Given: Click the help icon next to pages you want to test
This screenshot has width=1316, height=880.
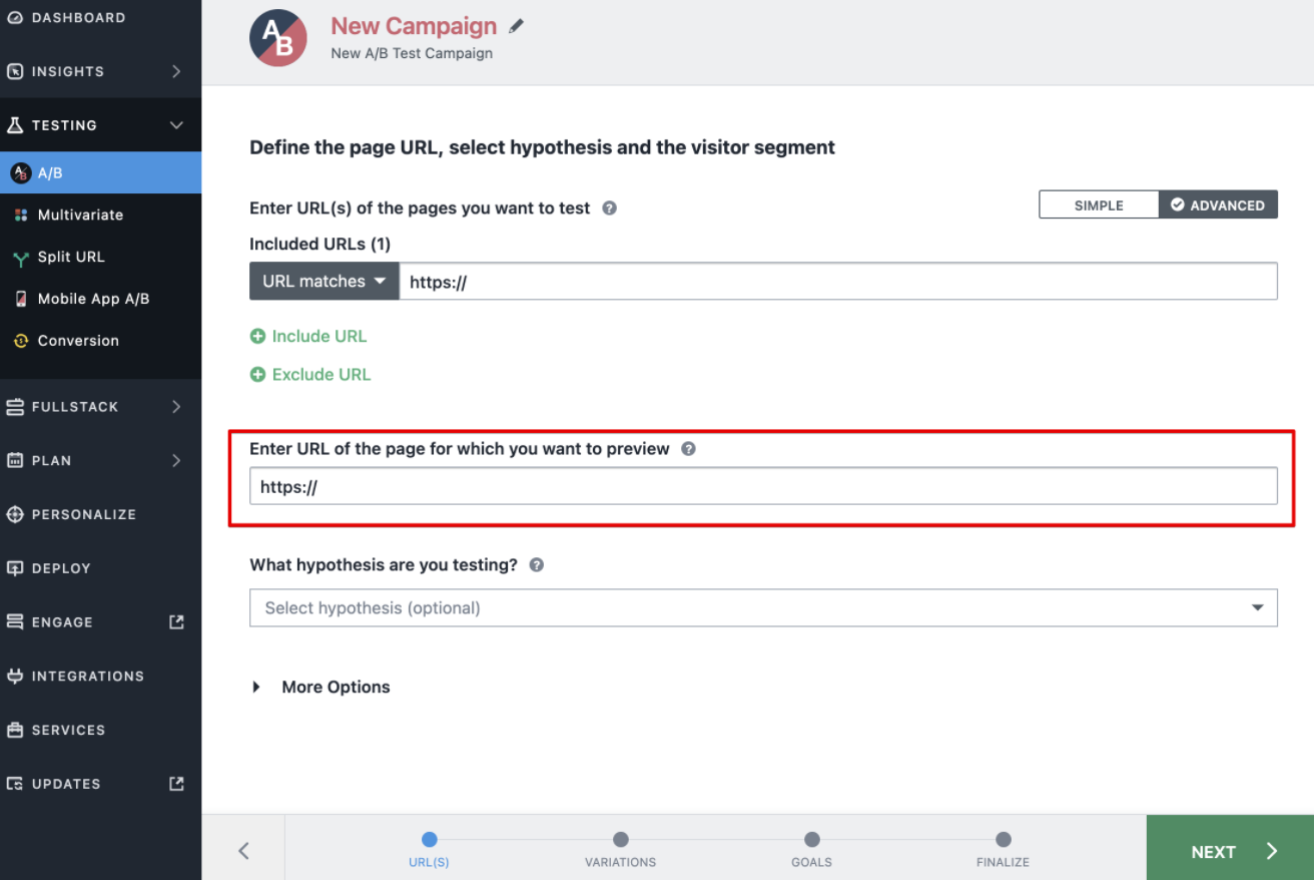Looking at the screenshot, I should point(609,208).
